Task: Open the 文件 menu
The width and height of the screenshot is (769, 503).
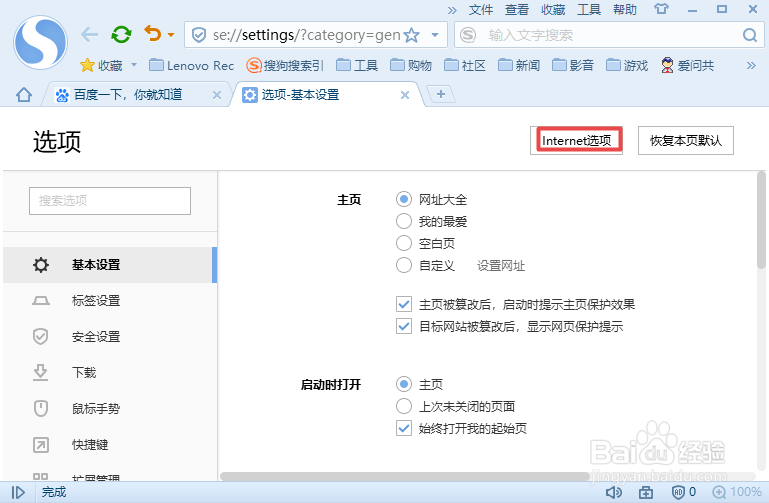Action: (480, 10)
